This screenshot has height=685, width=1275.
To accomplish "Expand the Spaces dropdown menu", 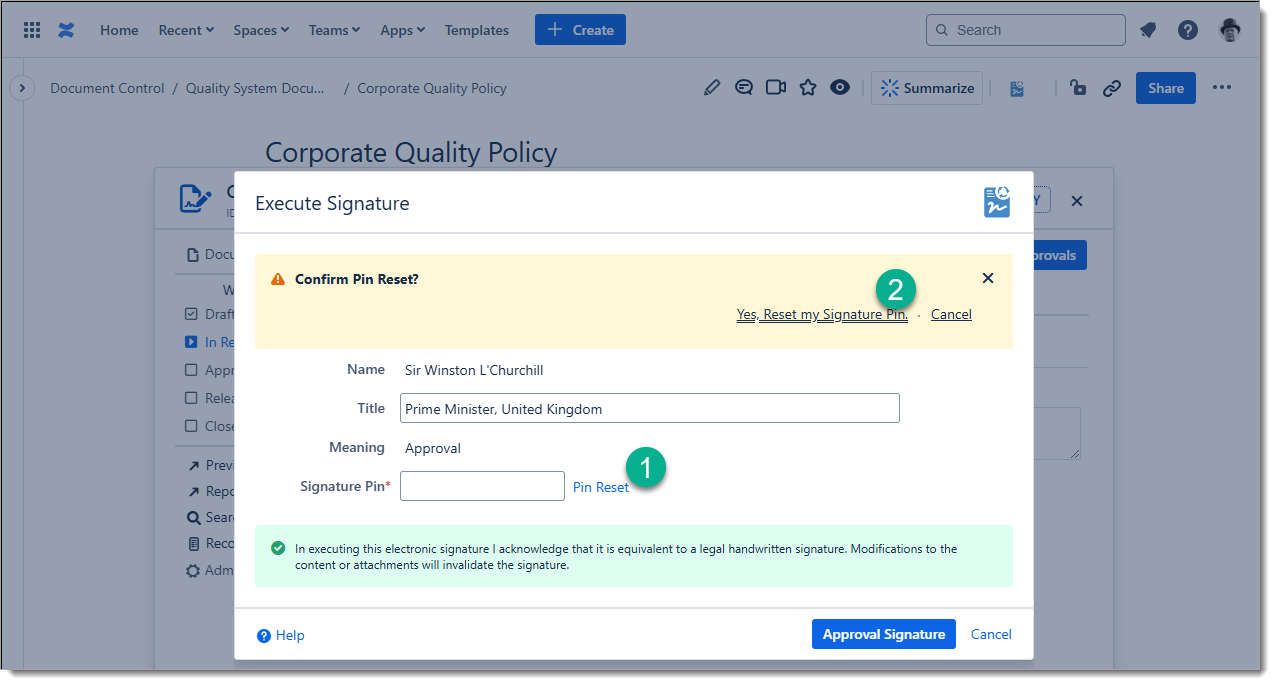I will [261, 30].
